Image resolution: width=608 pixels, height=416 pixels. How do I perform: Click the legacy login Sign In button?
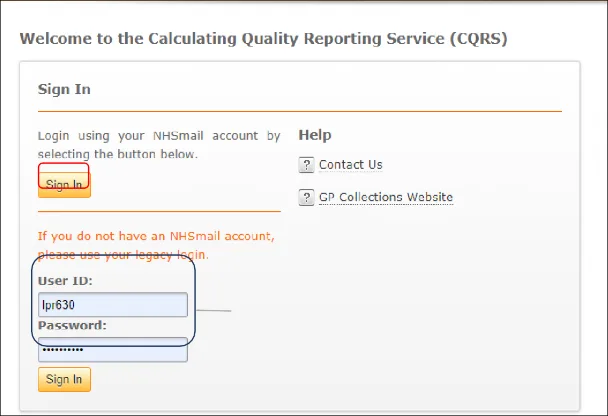64,379
